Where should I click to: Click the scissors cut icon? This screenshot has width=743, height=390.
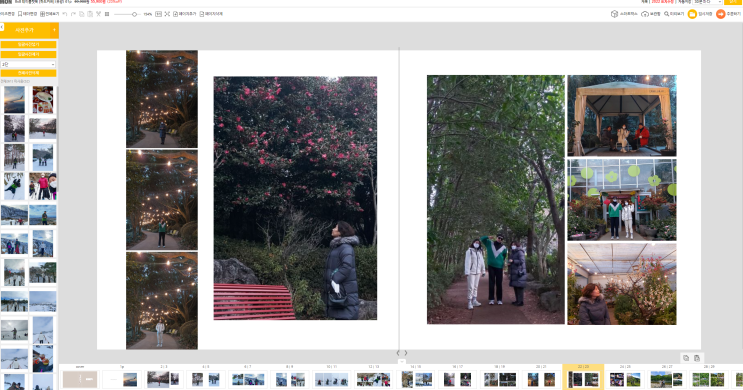point(99,14)
